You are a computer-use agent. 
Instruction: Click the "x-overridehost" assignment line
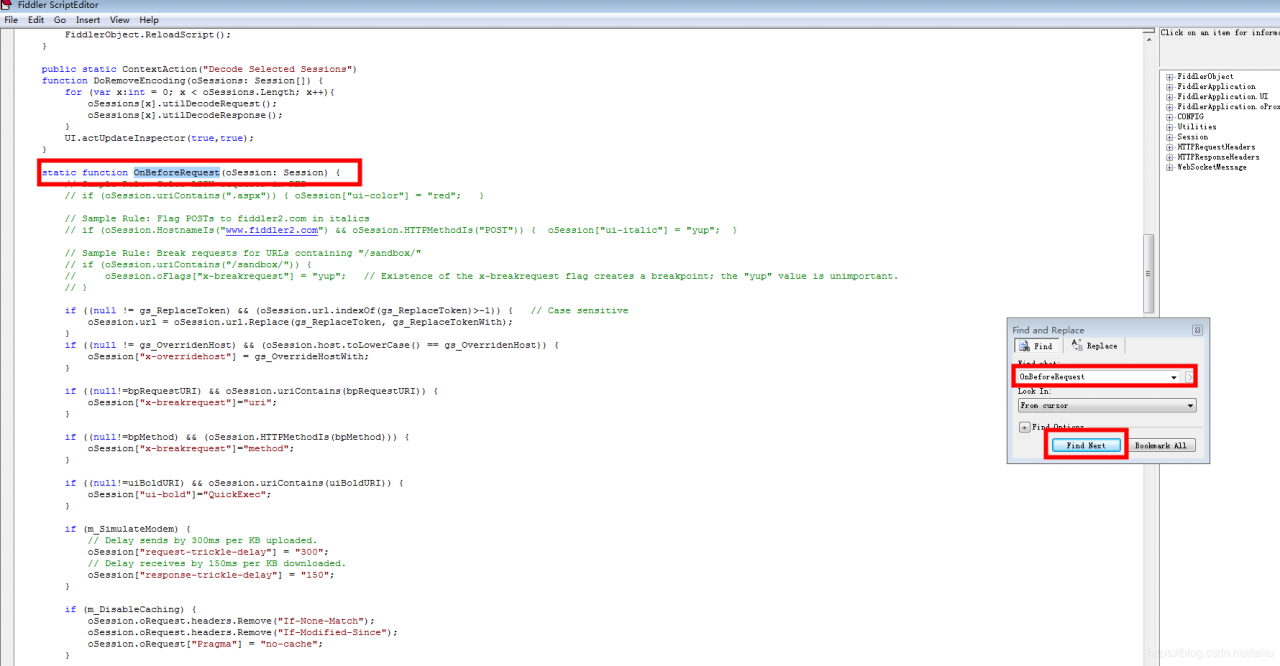(x=229, y=356)
